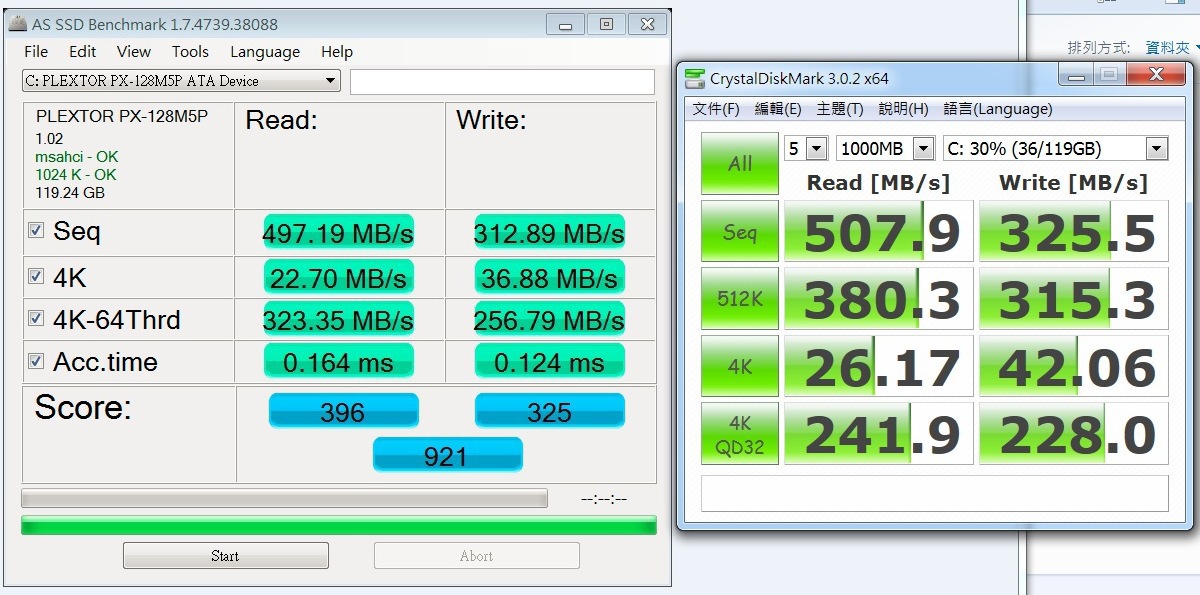The width and height of the screenshot is (1200, 595).
Task: Click the empty text field beside drive dropdown
Action: 503,81
